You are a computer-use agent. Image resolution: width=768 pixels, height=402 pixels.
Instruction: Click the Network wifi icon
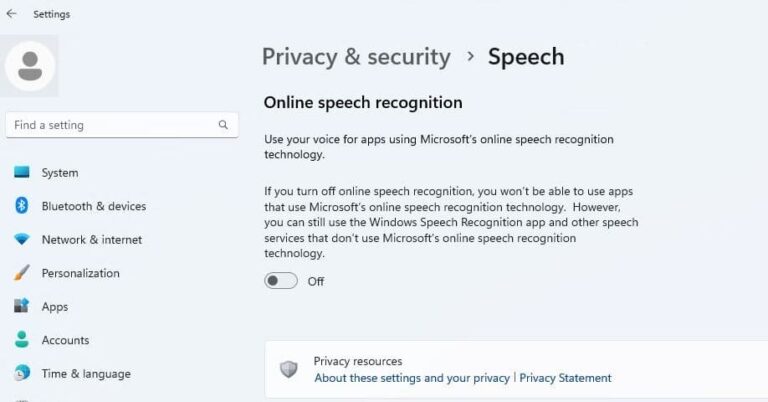click(22, 240)
